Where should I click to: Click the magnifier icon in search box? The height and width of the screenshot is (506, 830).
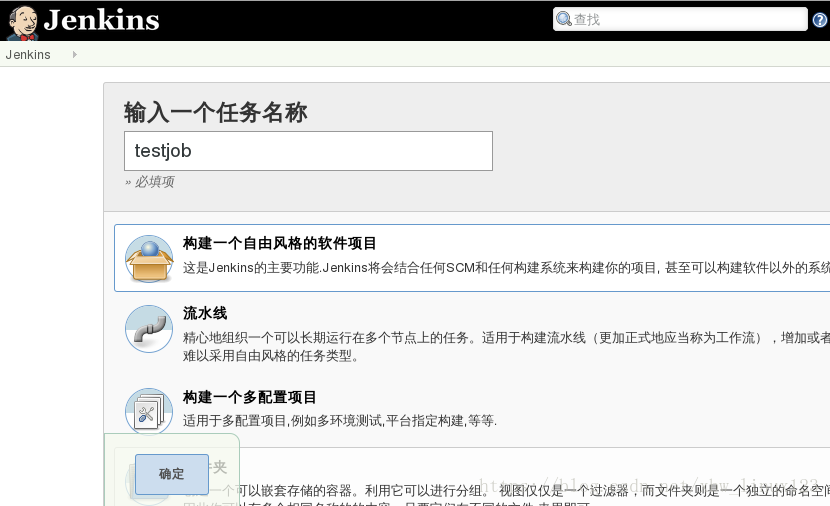pyautogui.click(x=564, y=19)
